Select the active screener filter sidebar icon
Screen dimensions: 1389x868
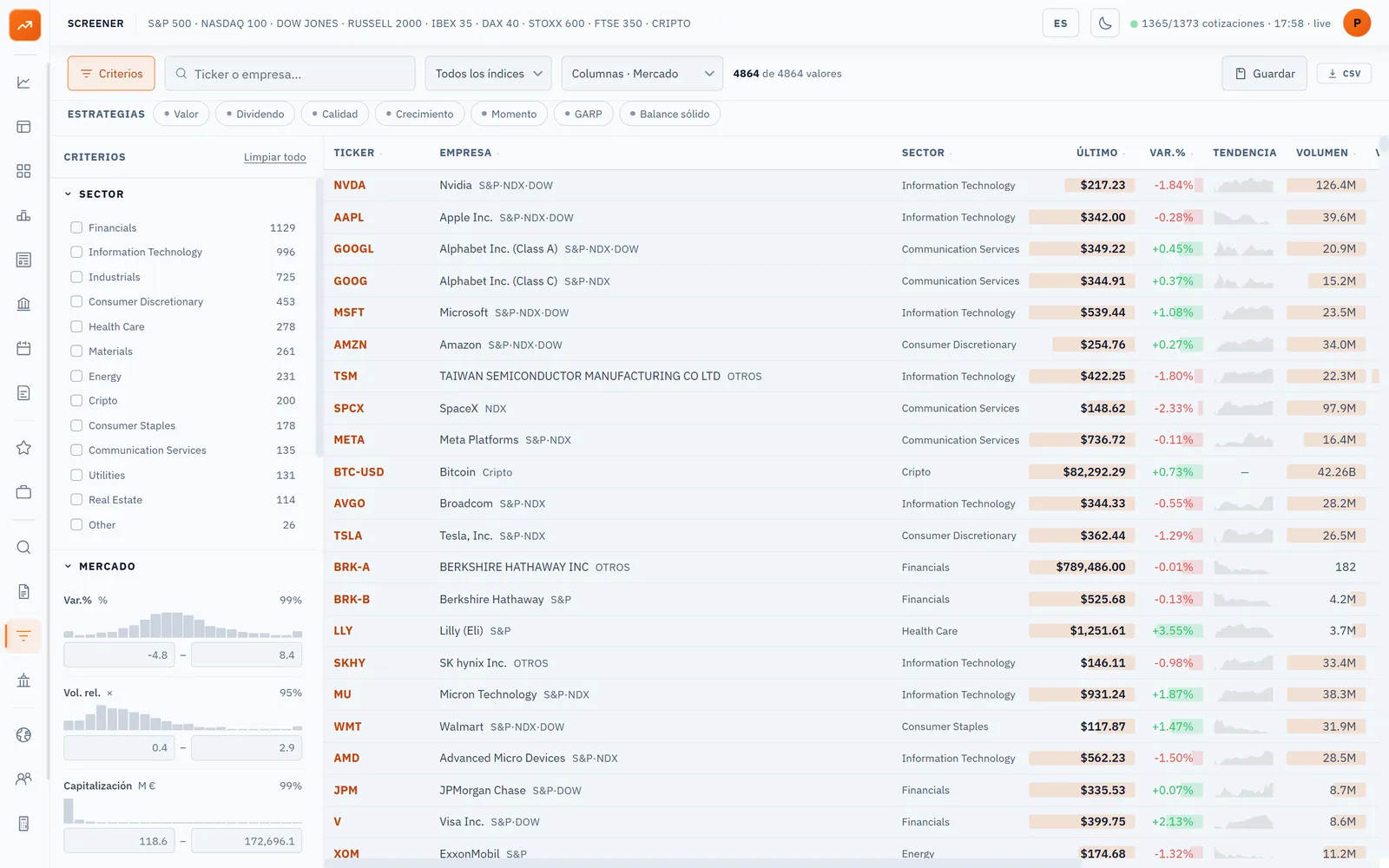click(x=23, y=636)
